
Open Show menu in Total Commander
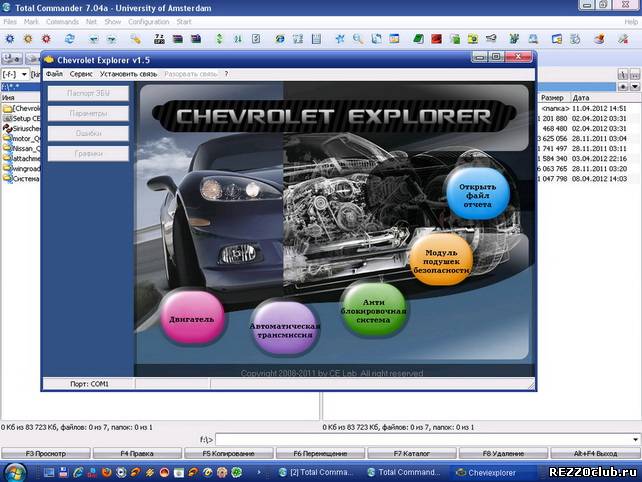click(x=113, y=22)
